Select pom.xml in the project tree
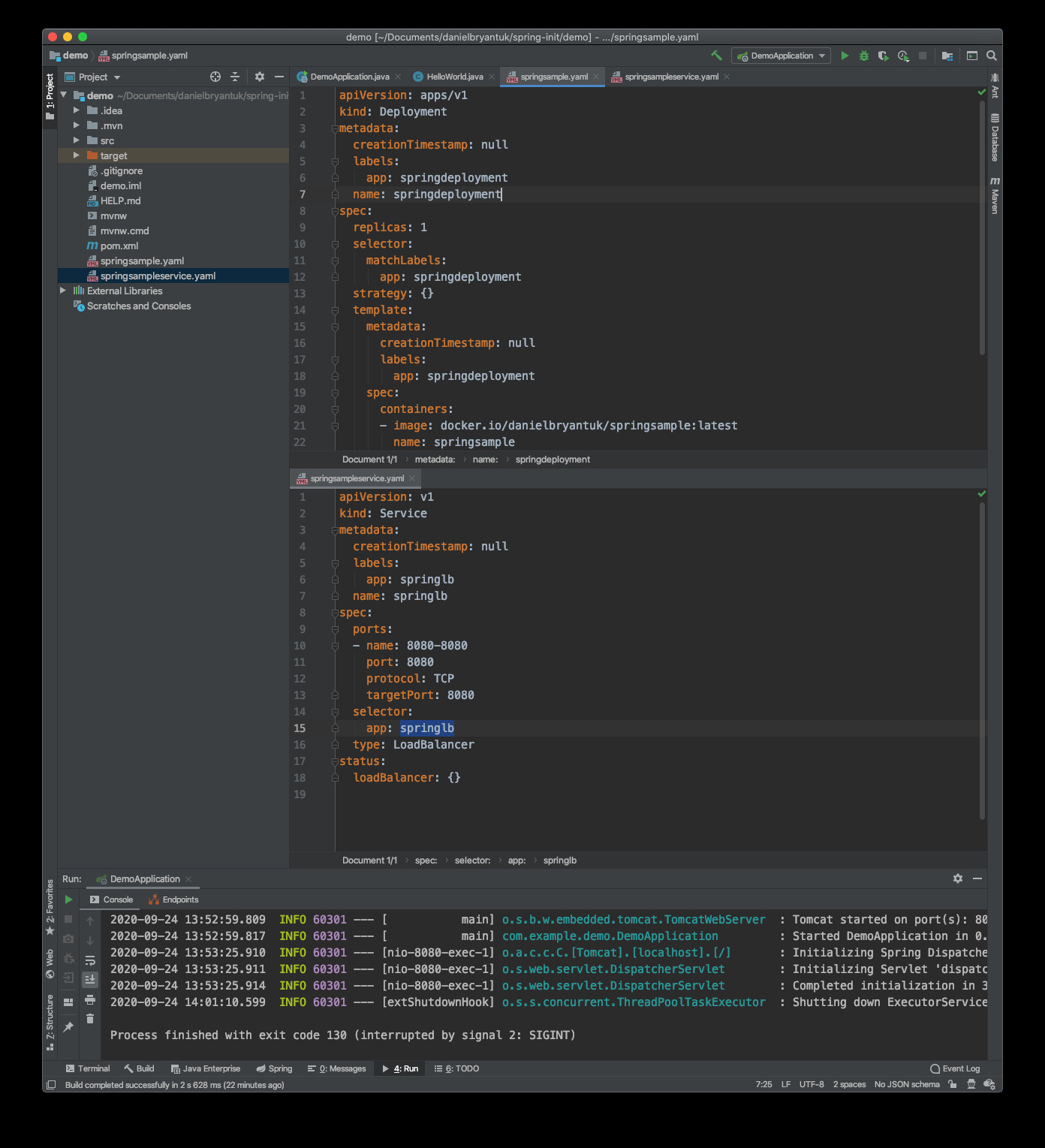Image resolution: width=1045 pixels, height=1148 pixels. (x=119, y=246)
